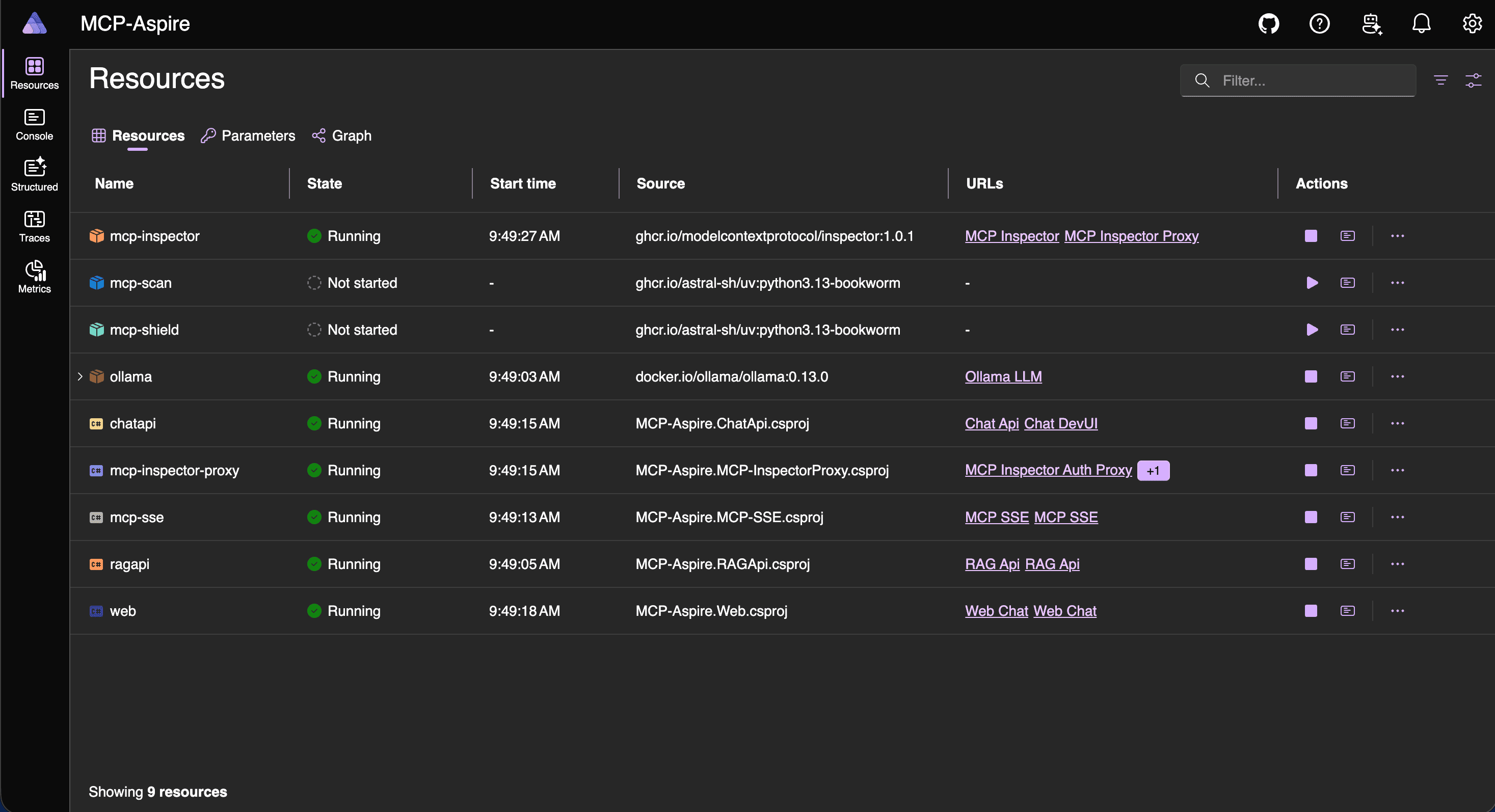Image resolution: width=1495 pixels, height=812 pixels.
Task: Open Metrics in the sidebar
Action: tap(34, 277)
